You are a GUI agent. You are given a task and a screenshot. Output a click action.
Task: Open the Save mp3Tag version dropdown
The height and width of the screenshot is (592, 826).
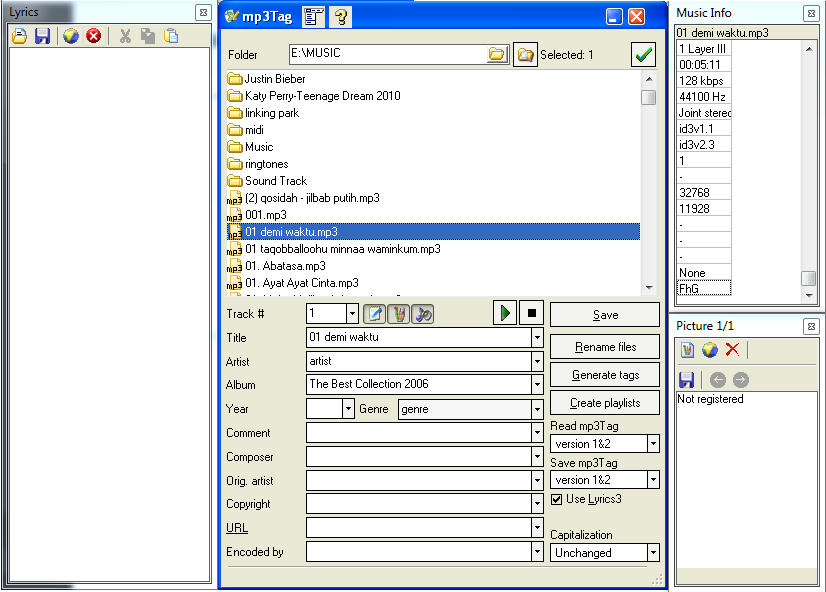[653, 480]
